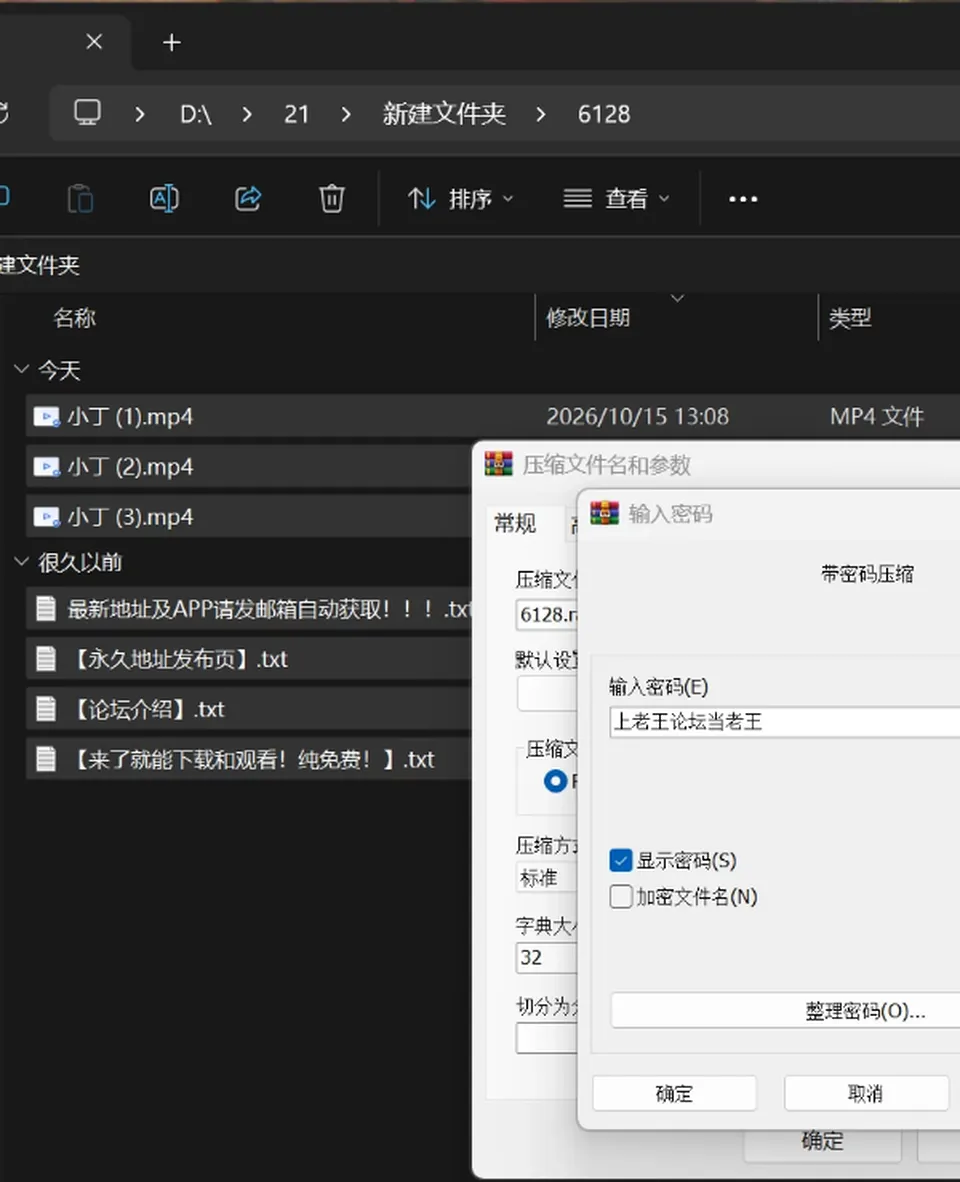The image size is (960, 1182).
Task: Select the file 小丁 (1).mp4
Action: (x=493, y=416)
